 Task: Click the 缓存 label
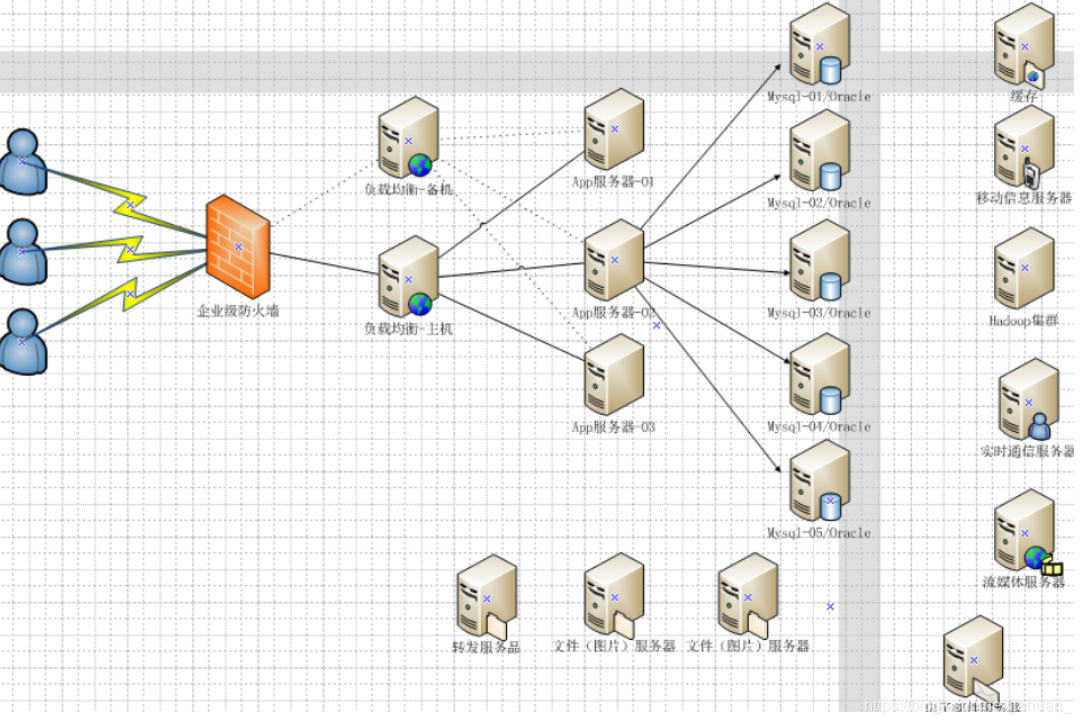coord(1024,97)
